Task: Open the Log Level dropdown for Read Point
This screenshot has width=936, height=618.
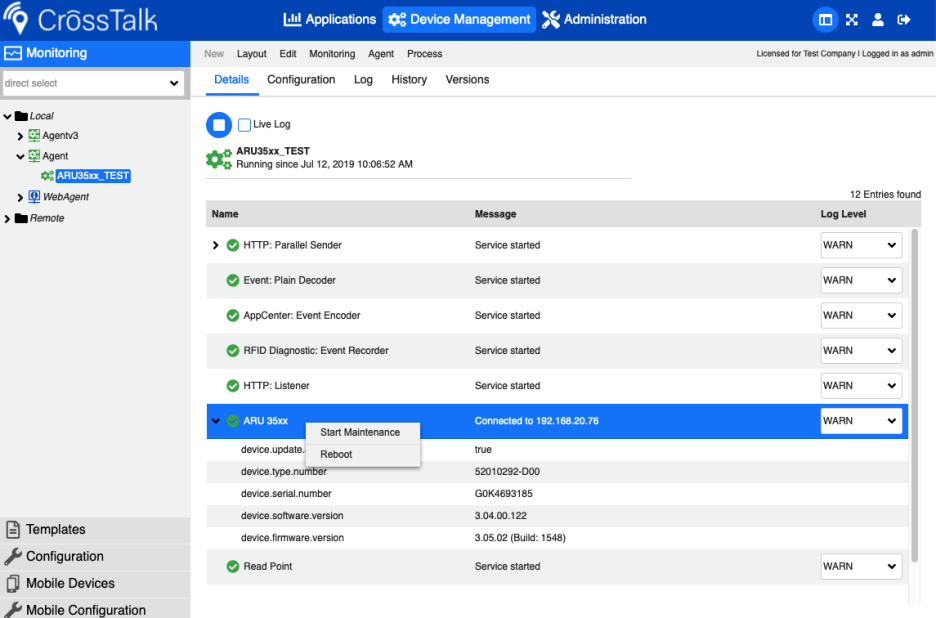Action: [861, 567]
